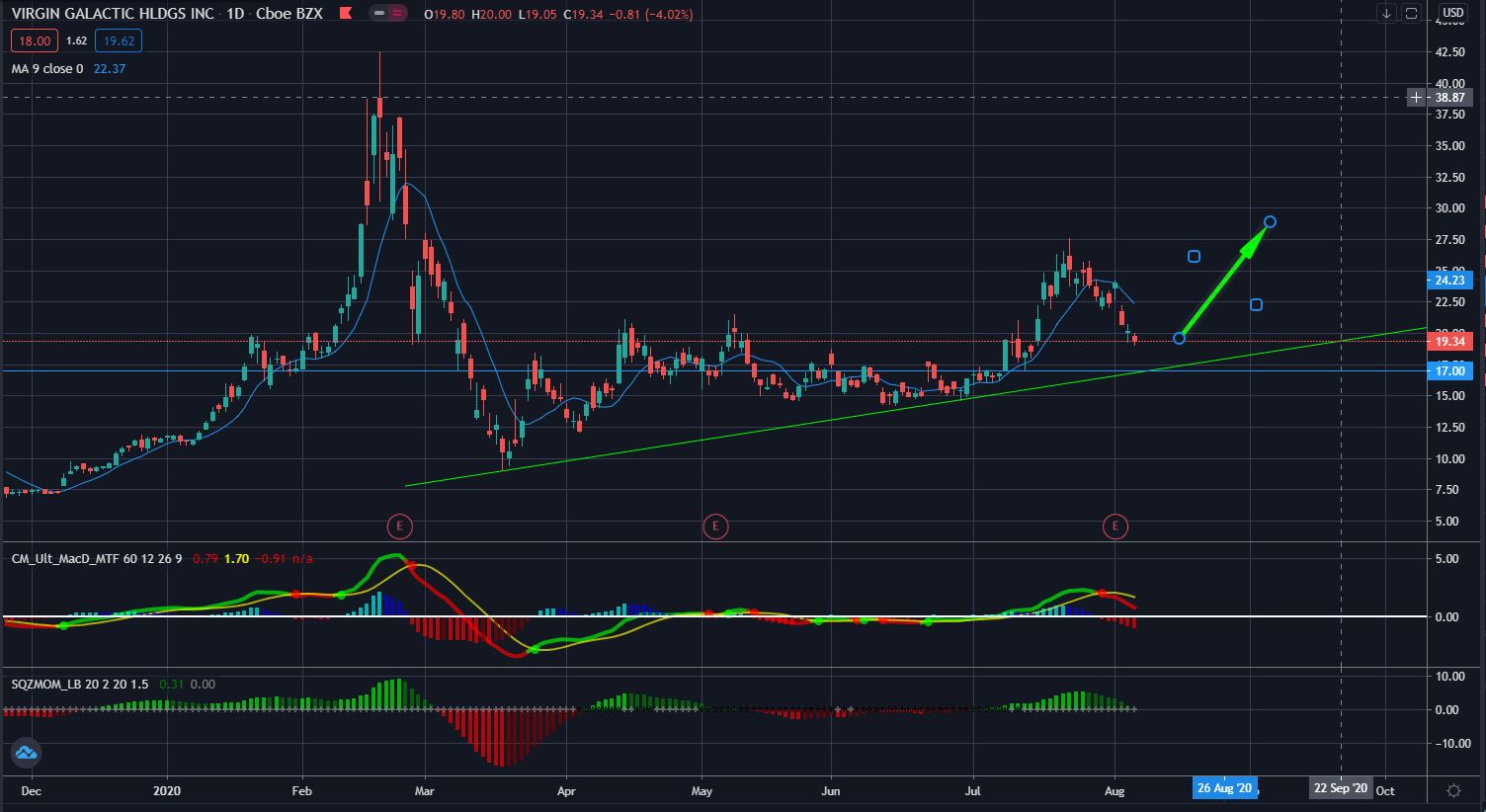Click the sell price 18.00 button
This screenshot has height=812, width=1486.
click(x=34, y=41)
